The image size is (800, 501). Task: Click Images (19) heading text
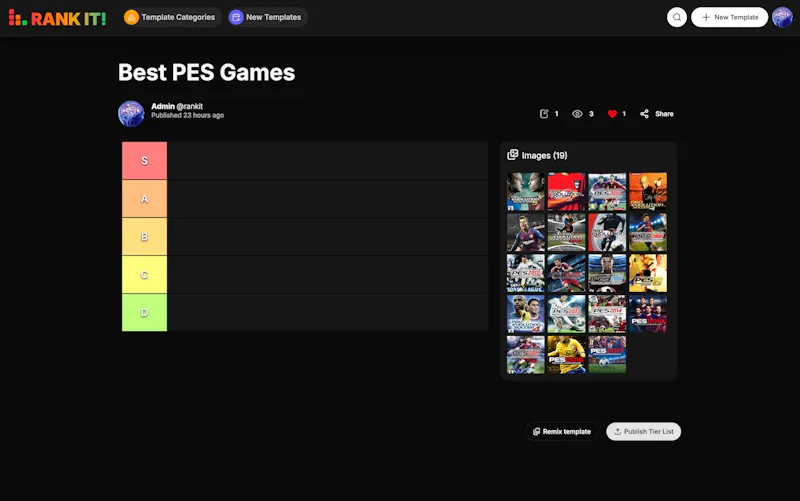[x=544, y=156]
